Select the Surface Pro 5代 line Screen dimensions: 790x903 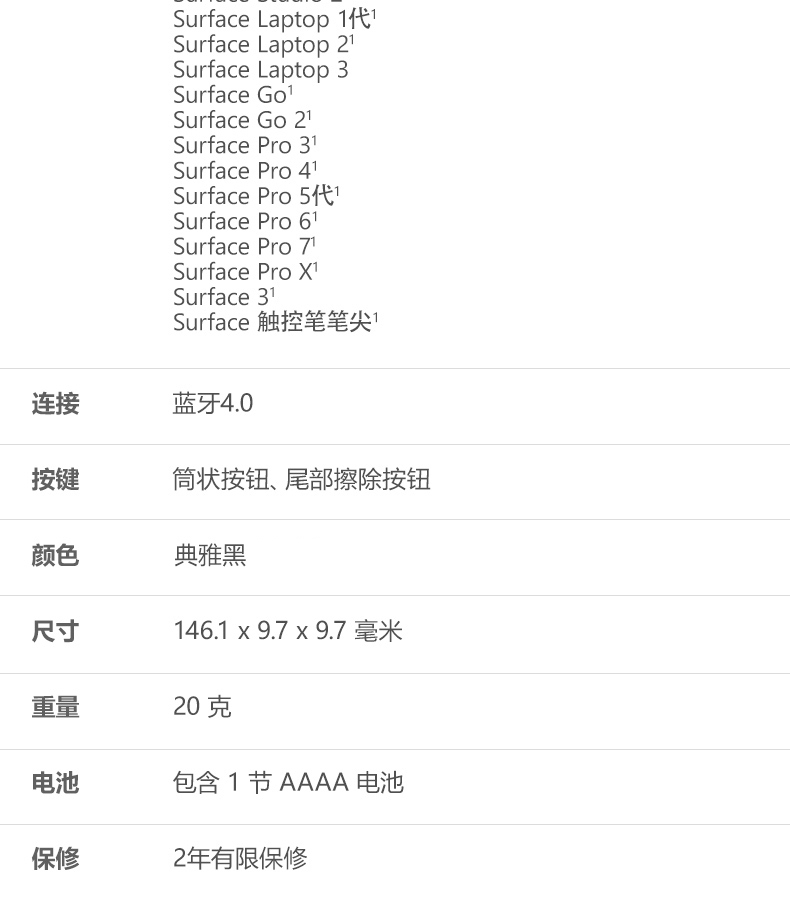pyautogui.click(x=256, y=196)
